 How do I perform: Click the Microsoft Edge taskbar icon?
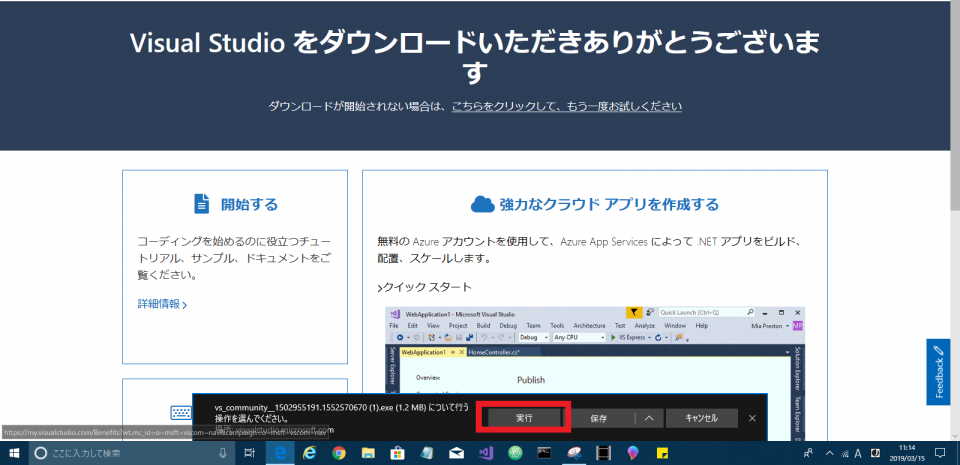[282, 453]
